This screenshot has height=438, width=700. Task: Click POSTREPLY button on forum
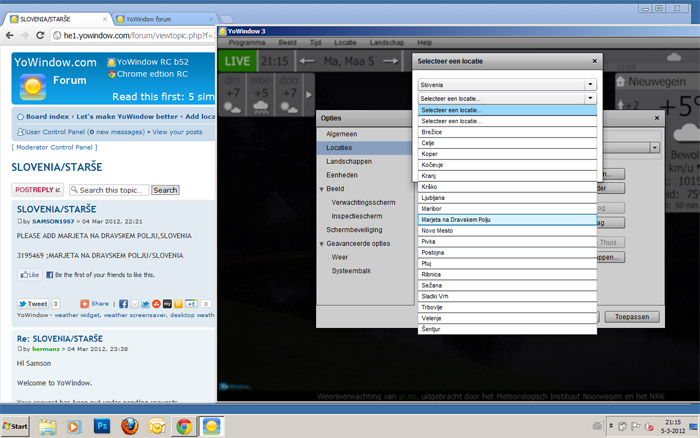click(38, 190)
